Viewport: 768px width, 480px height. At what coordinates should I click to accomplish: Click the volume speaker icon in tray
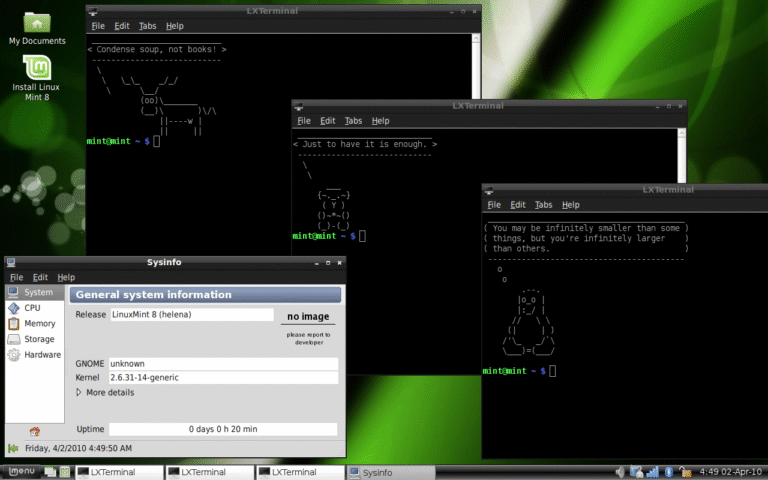click(x=620, y=471)
